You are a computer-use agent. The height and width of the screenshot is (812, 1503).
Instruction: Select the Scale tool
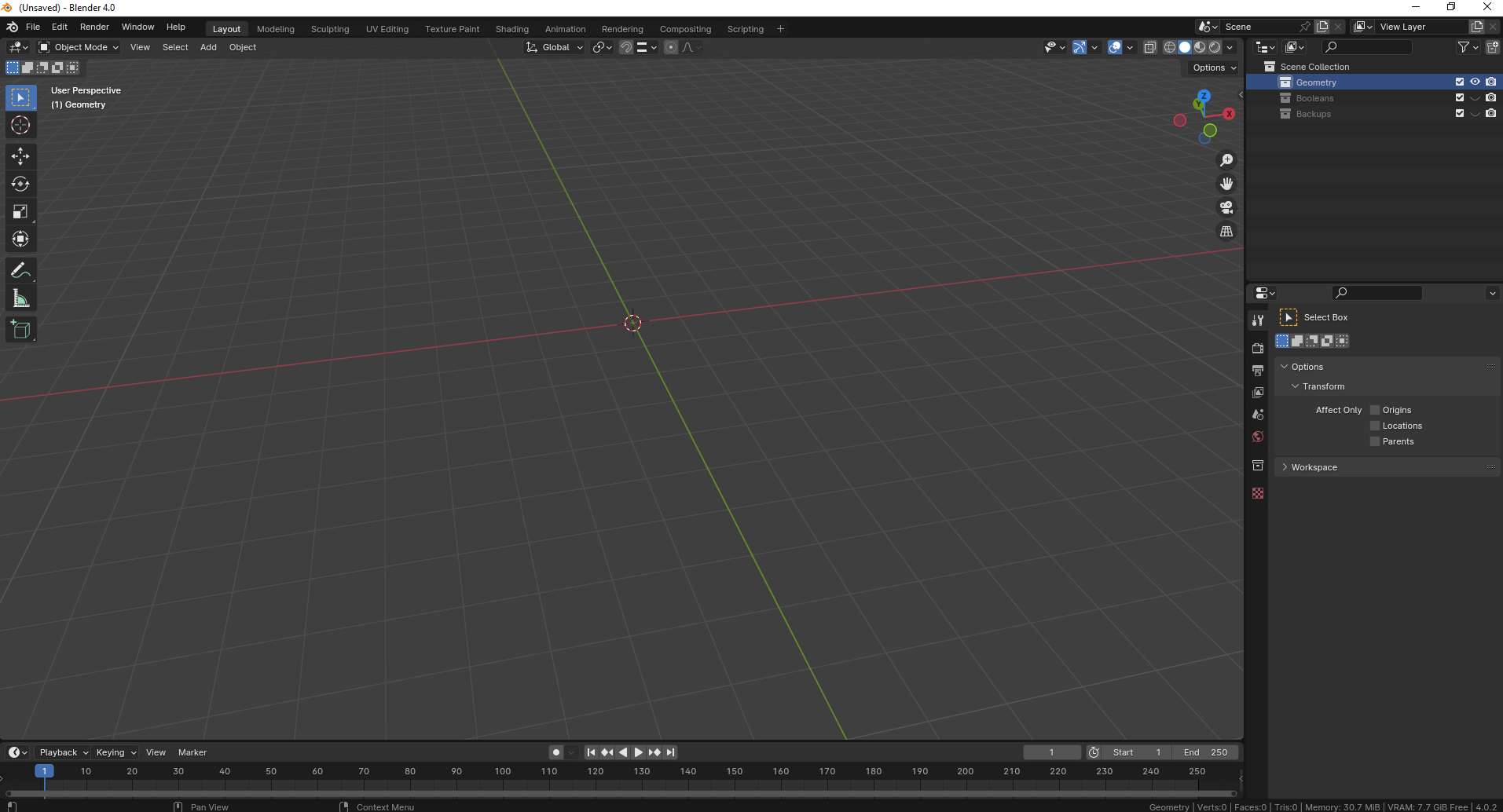(x=20, y=211)
